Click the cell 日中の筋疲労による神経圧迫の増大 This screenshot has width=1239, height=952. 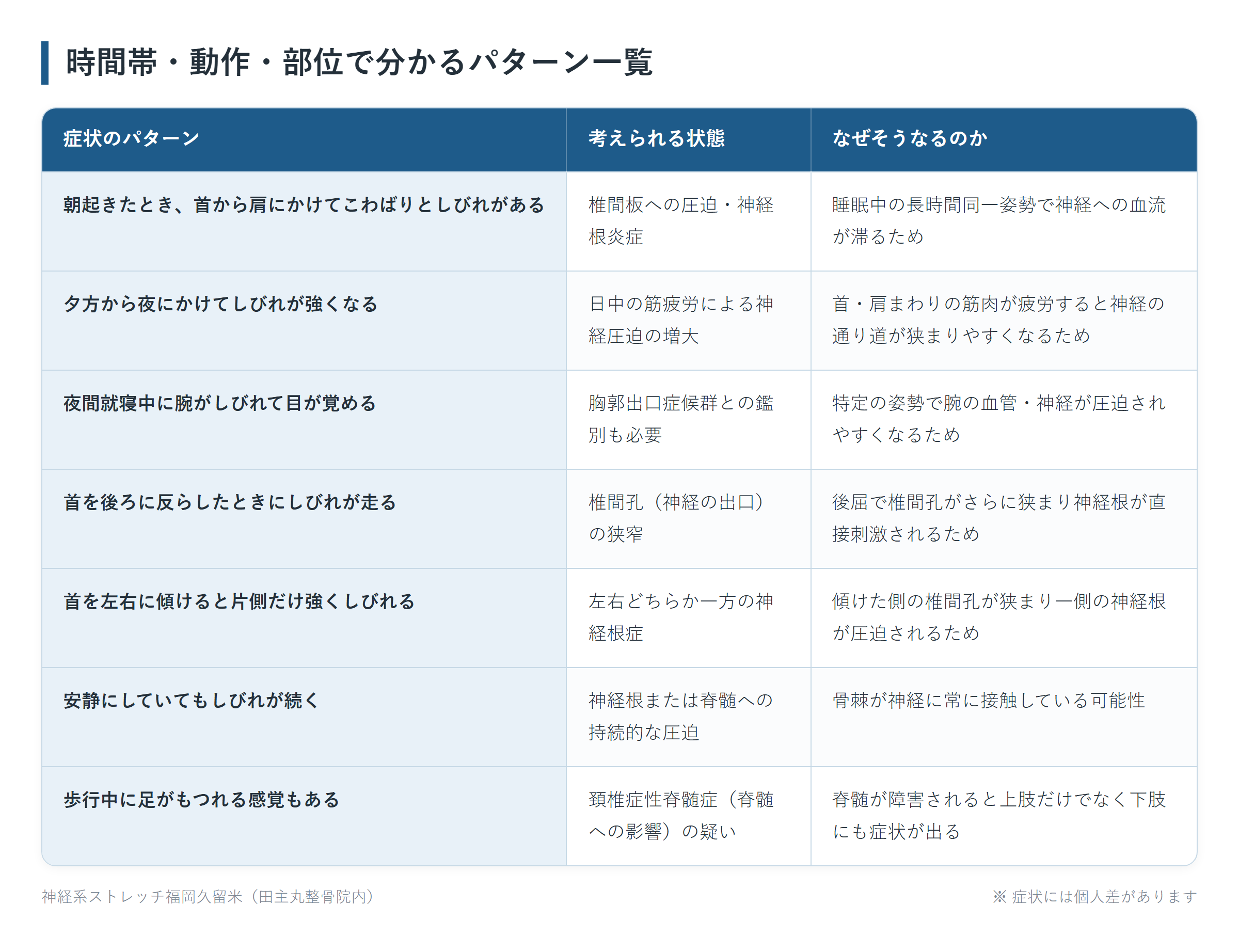[x=688, y=320]
